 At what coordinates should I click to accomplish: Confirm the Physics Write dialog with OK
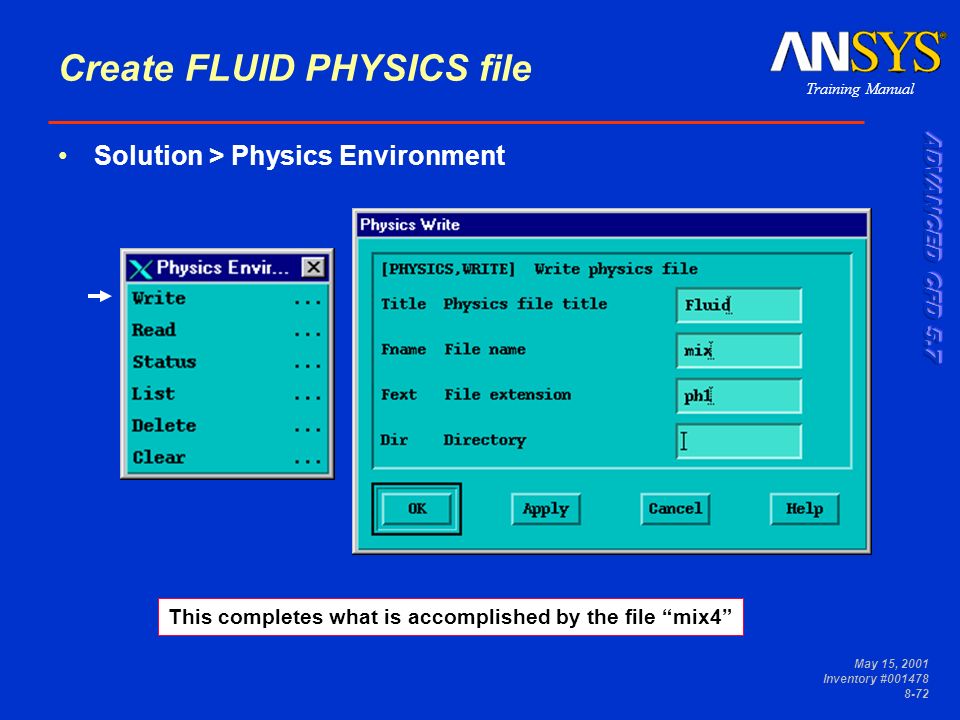pyautogui.click(x=417, y=509)
